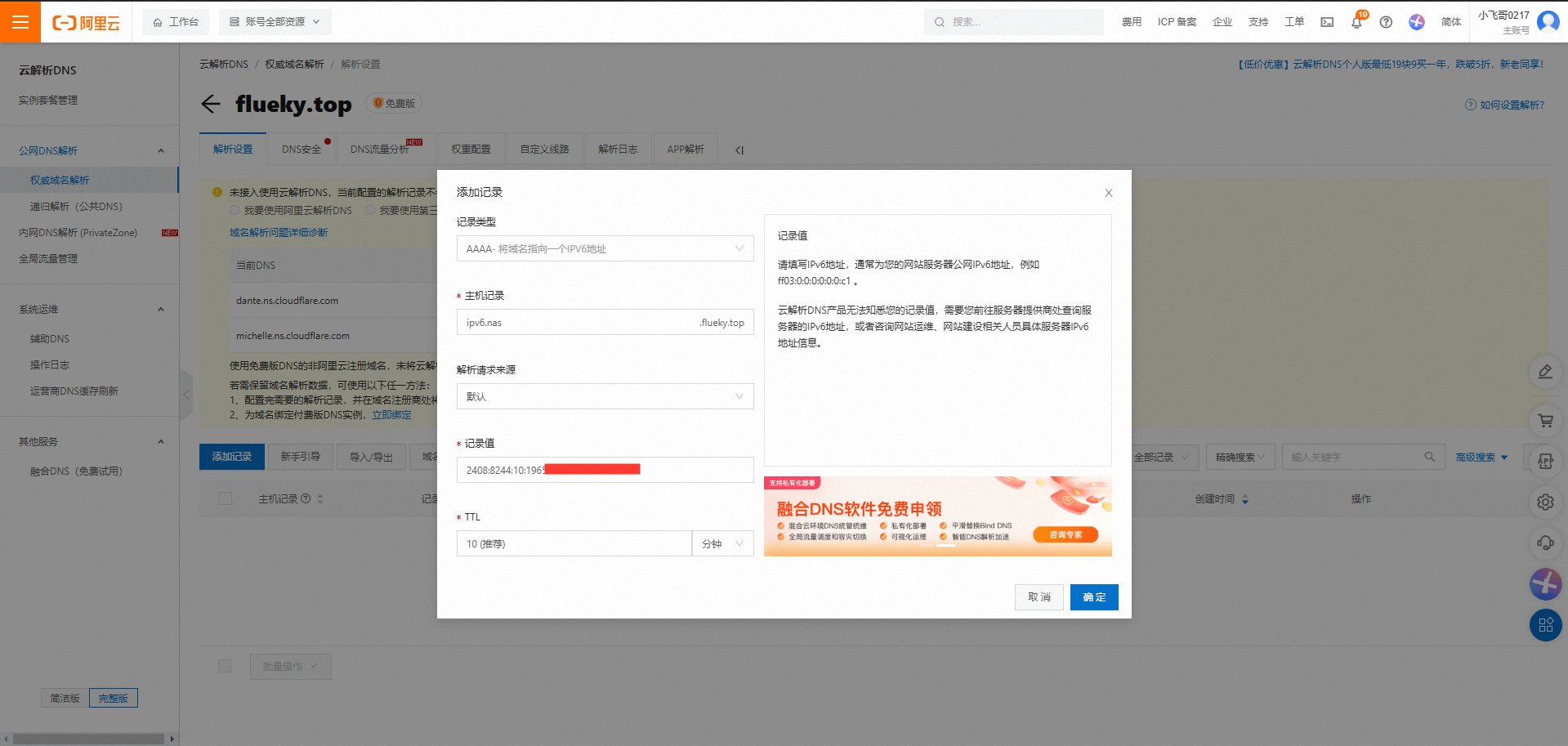Open the TTL unit 分钟 dropdown

pos(722,543)
